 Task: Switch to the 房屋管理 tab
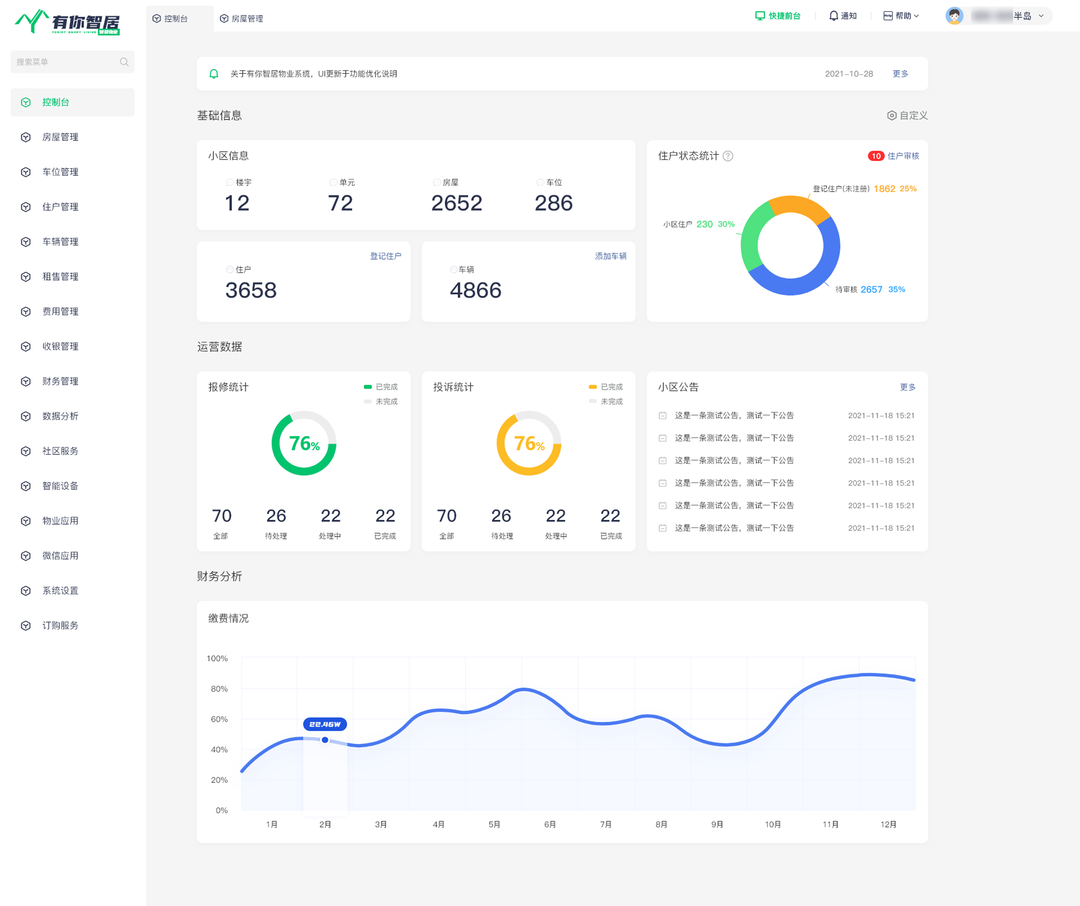point(241,19)
